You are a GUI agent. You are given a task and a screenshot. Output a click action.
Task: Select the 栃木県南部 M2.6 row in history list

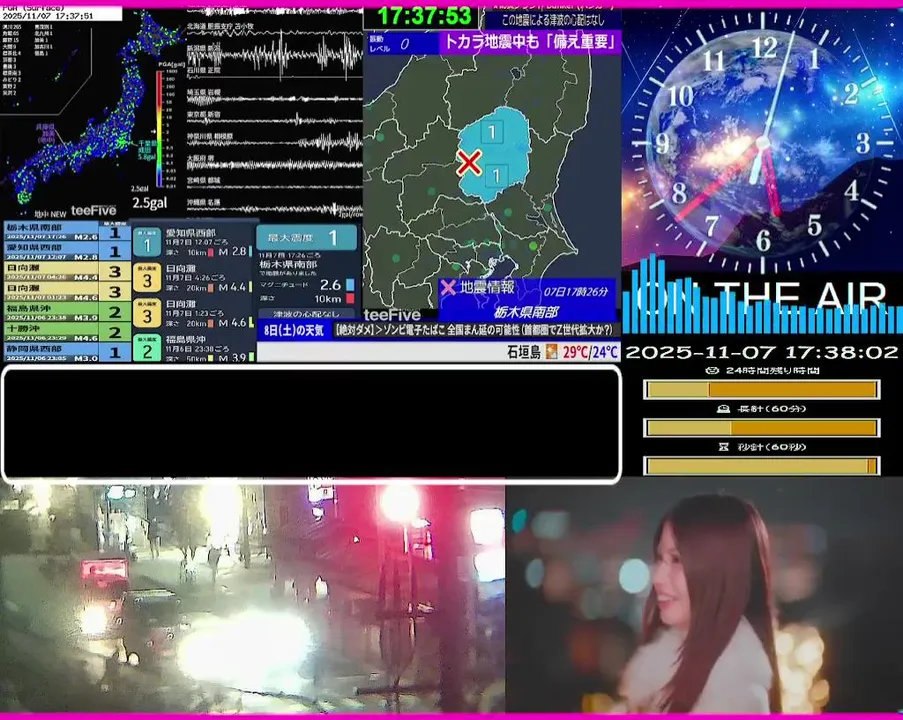tap(67, 232)
